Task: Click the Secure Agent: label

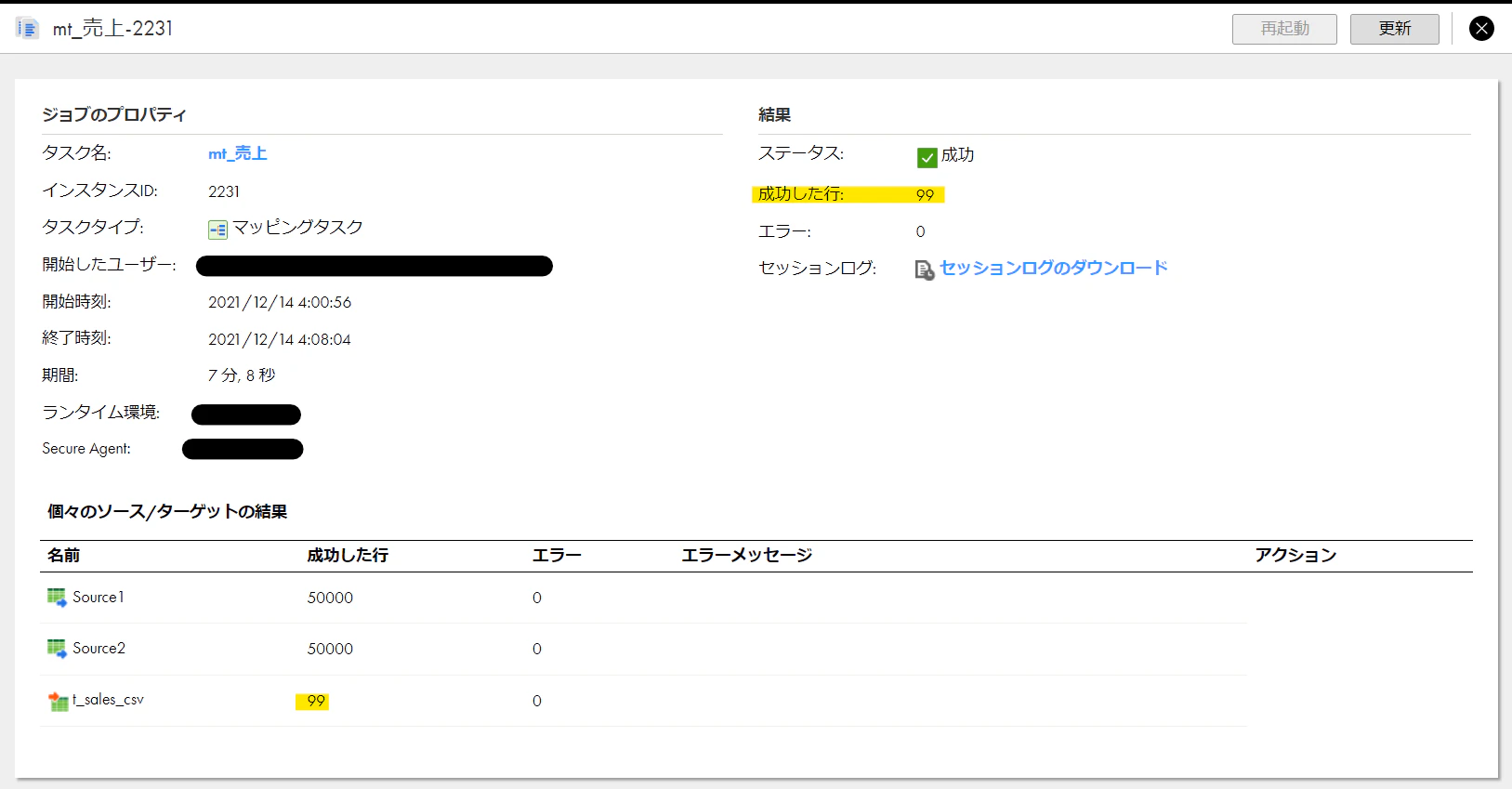Action: click(86, 449)
